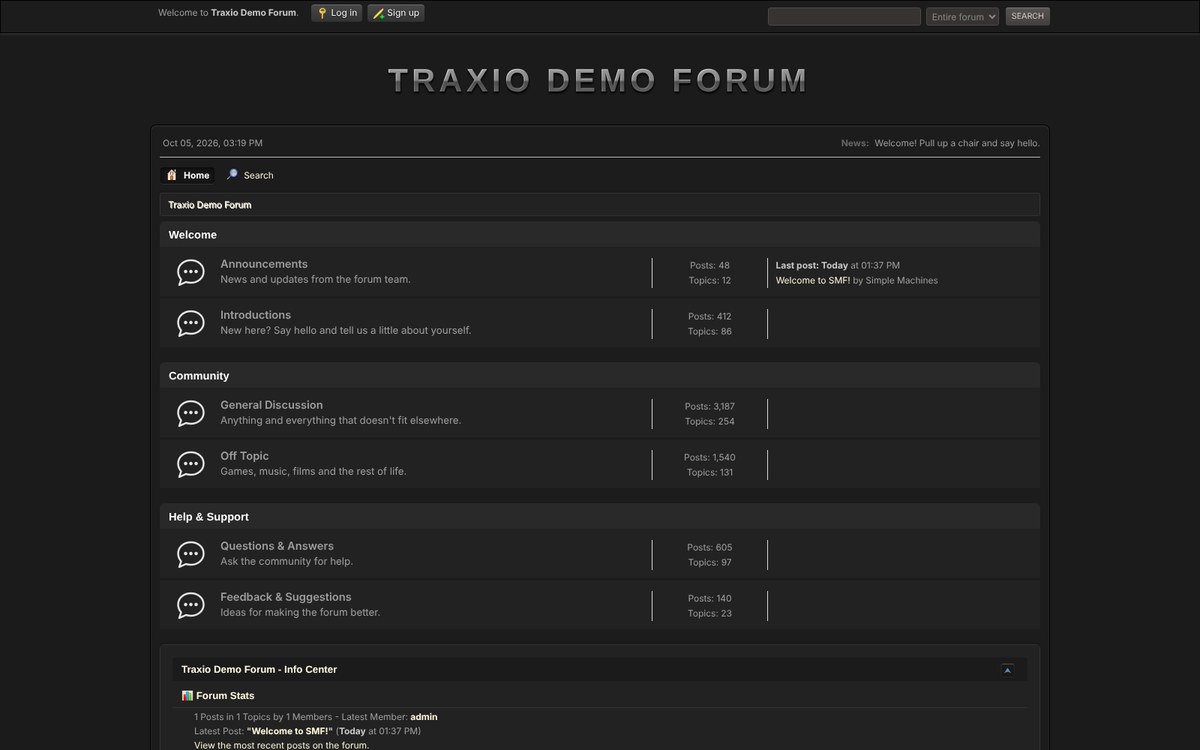Open the Questions & Answers board link

coord(277,546)
